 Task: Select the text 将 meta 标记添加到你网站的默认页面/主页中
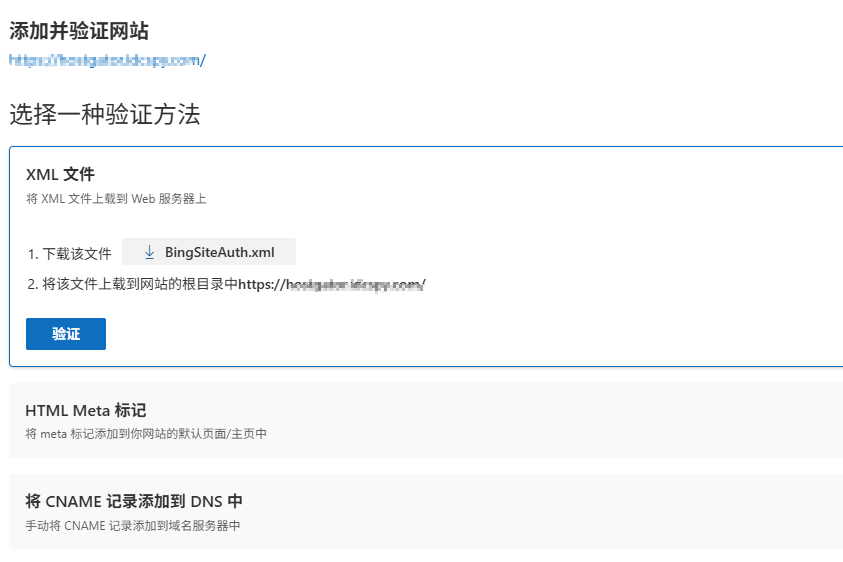click(x=146, y=433)
